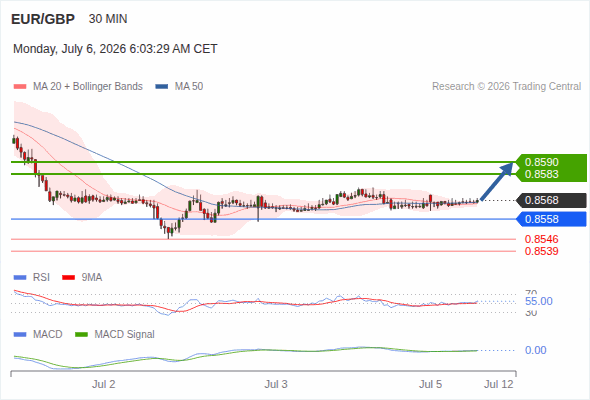Click the green MACD Signal legend marker
590x400 pixels.
(81, 335)
